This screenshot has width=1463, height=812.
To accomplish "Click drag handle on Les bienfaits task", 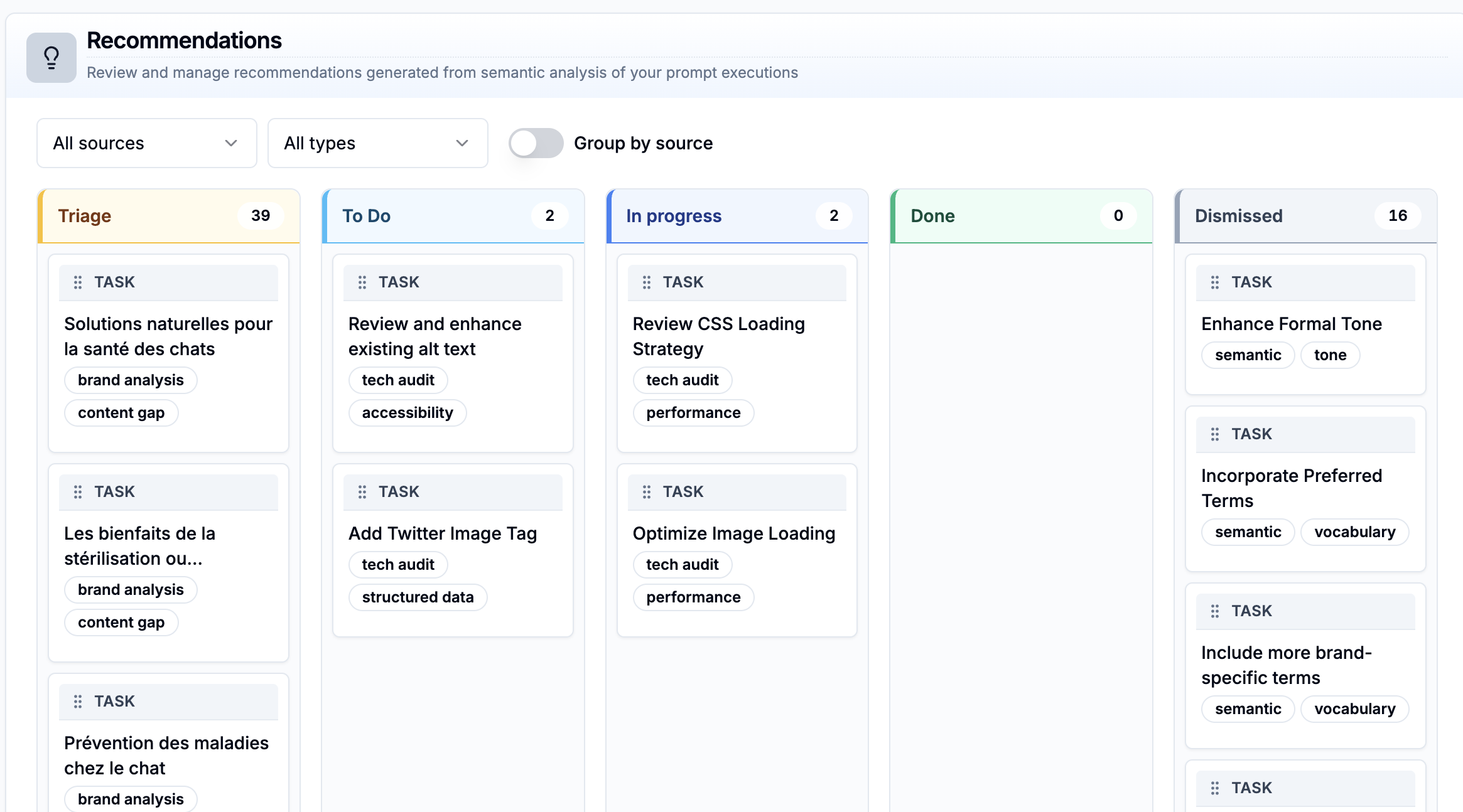I will [x=78, y=492].
